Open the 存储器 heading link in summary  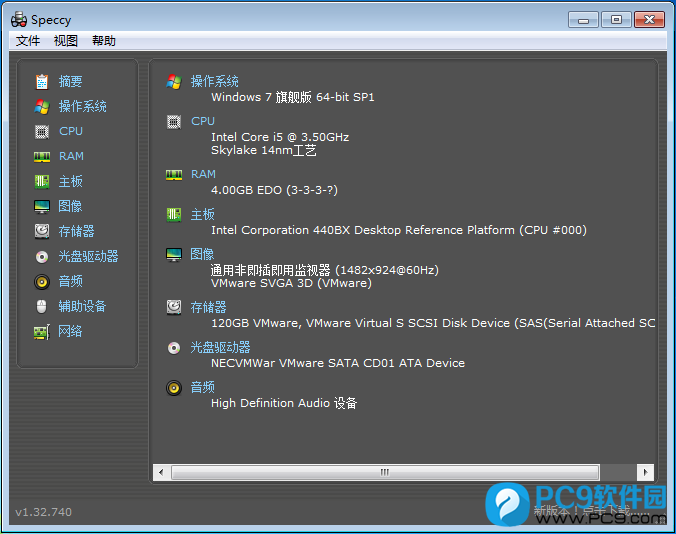pos(208,307)
